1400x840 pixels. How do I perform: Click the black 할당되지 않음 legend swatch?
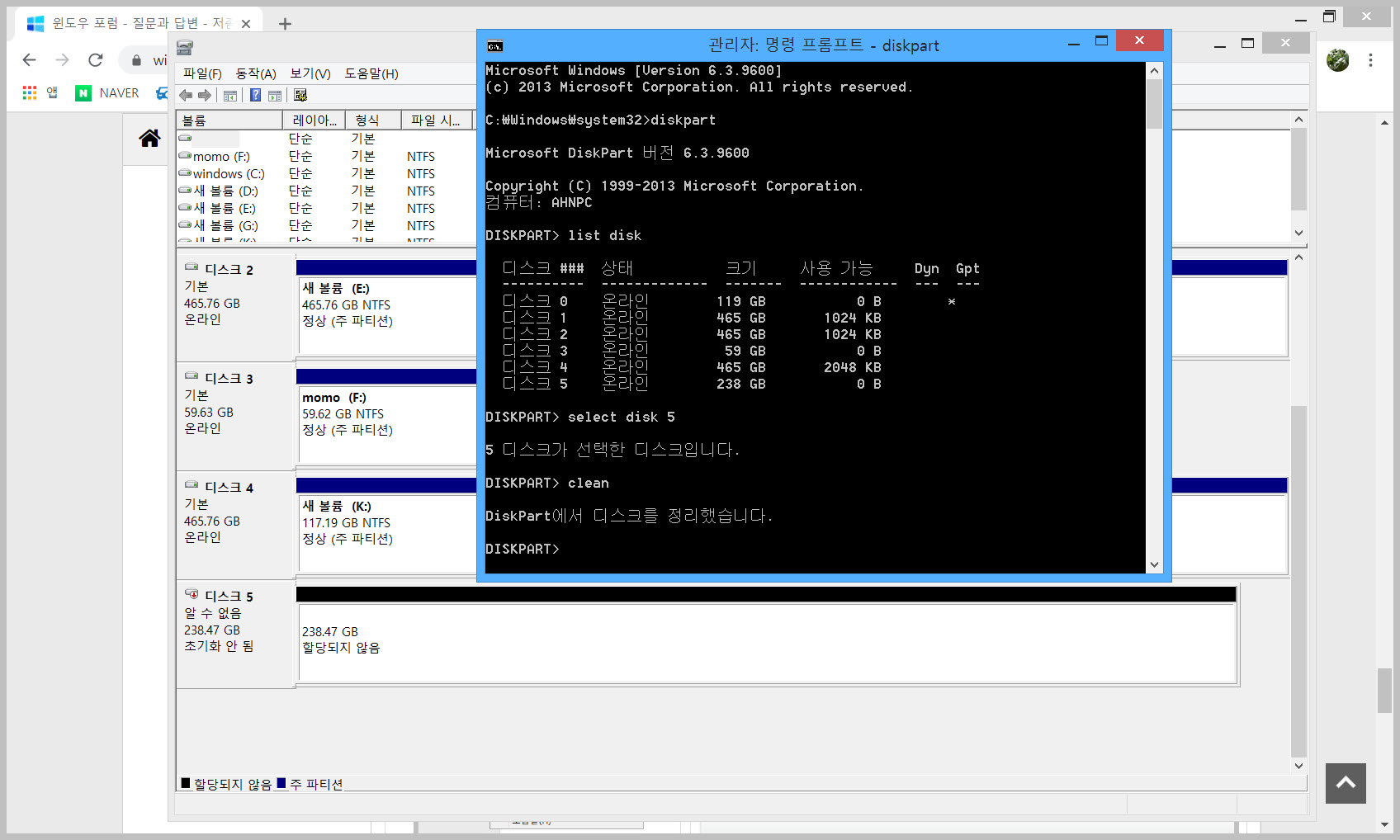(x=186, y=783)
